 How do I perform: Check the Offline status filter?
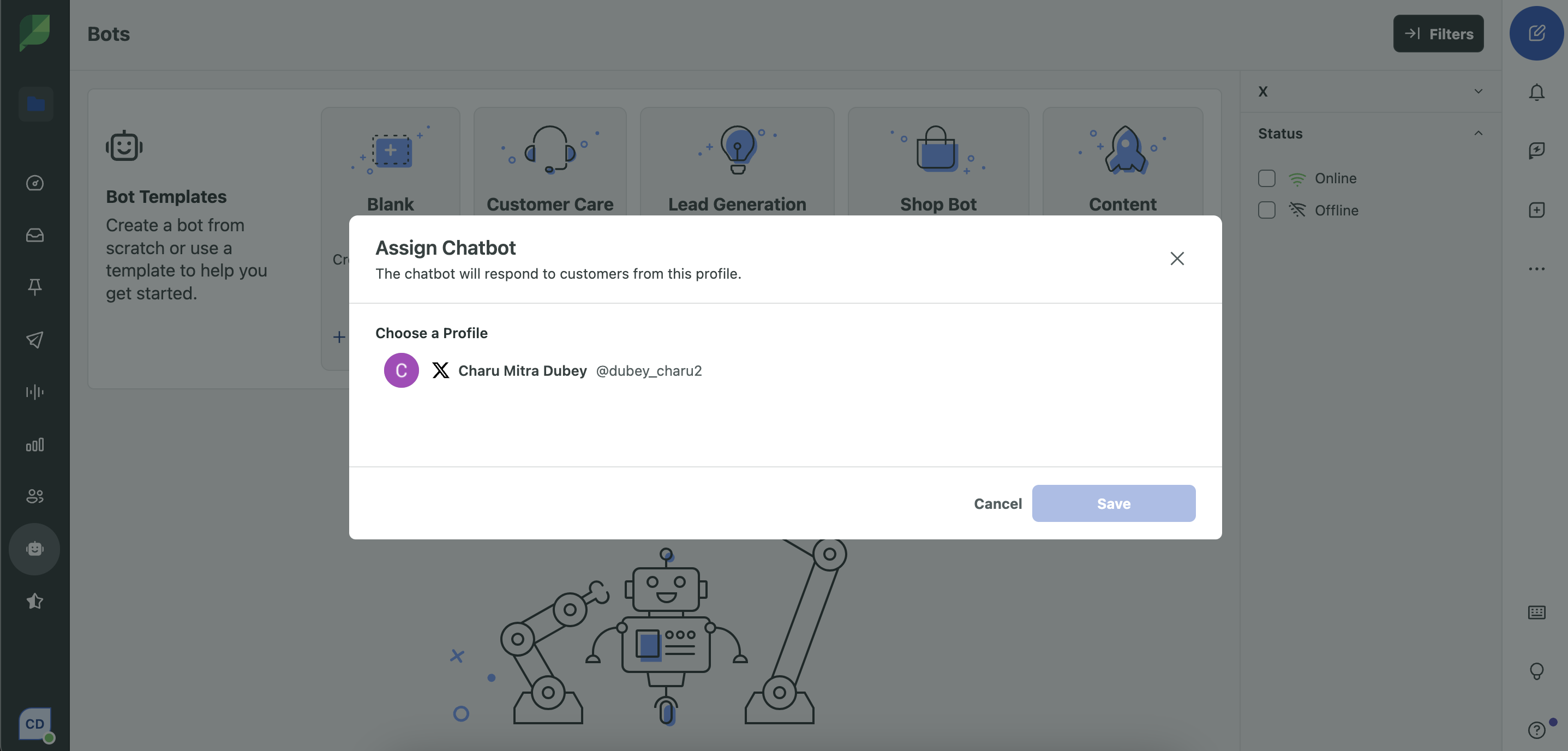click(1267, 210)
